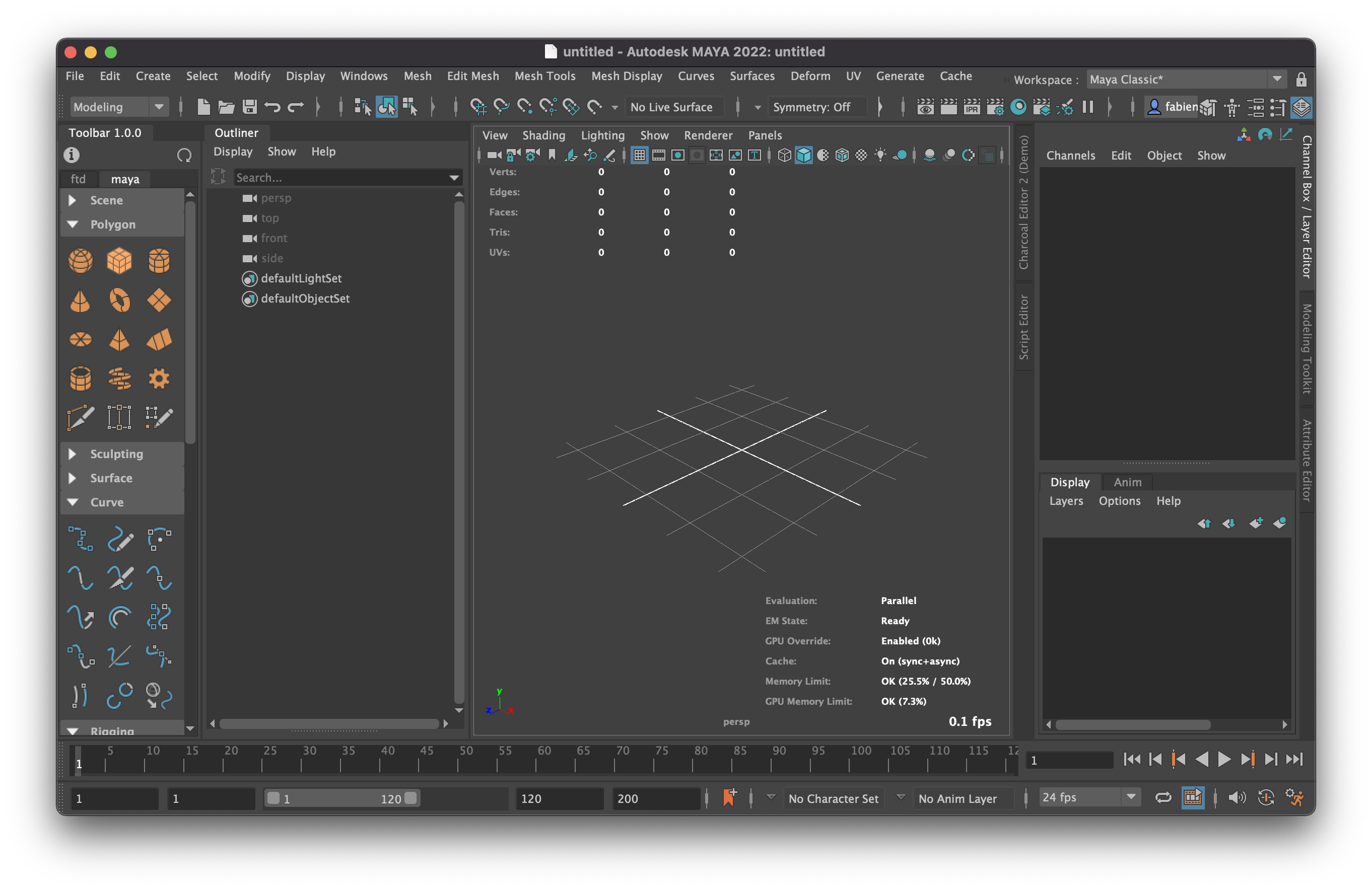Open the Outliner search filter dropdown
This screenshot has height=890, width=1372.
pyautogui.click(x=454, y=178)
